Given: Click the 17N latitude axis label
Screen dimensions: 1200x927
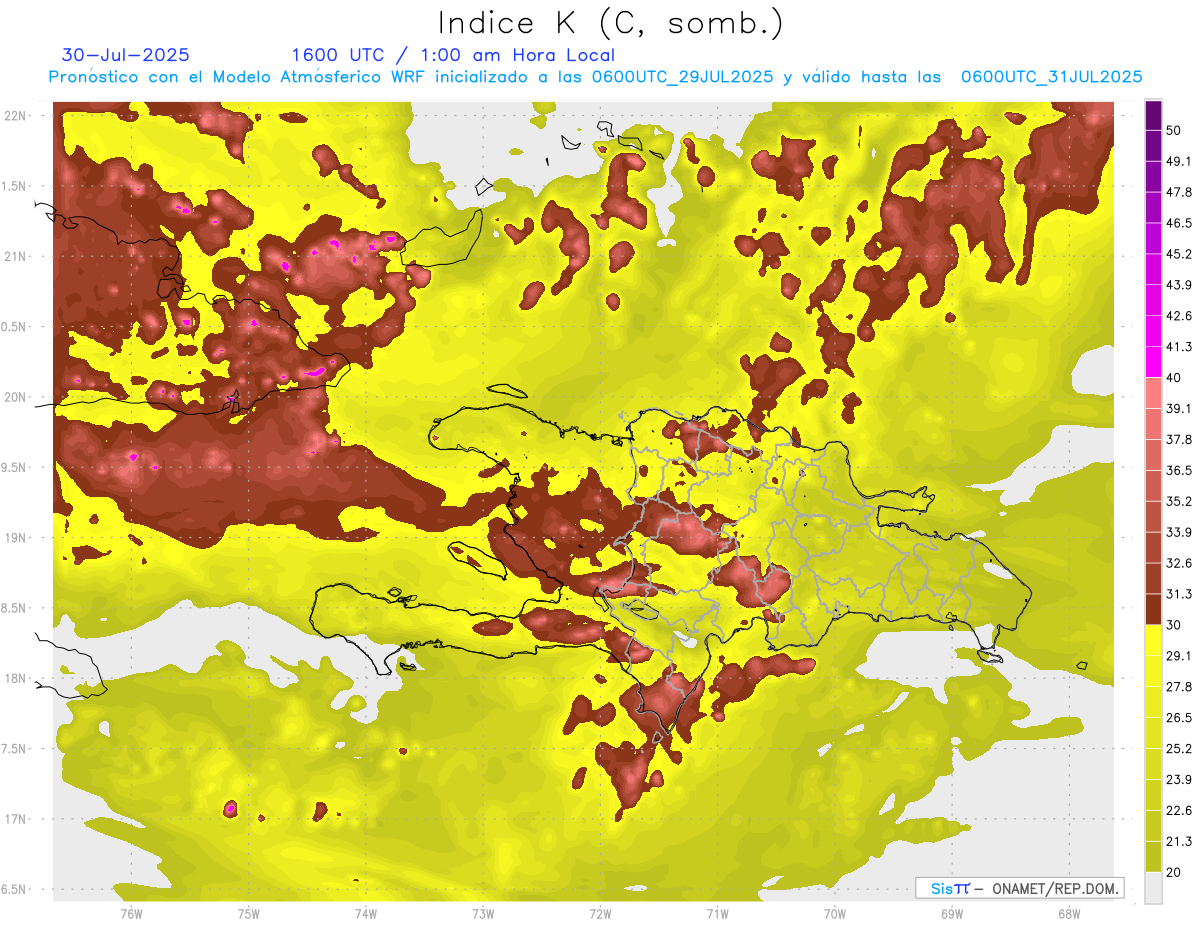Looking at the screenshot, I should pyautogui.click(x=16, y=819).
